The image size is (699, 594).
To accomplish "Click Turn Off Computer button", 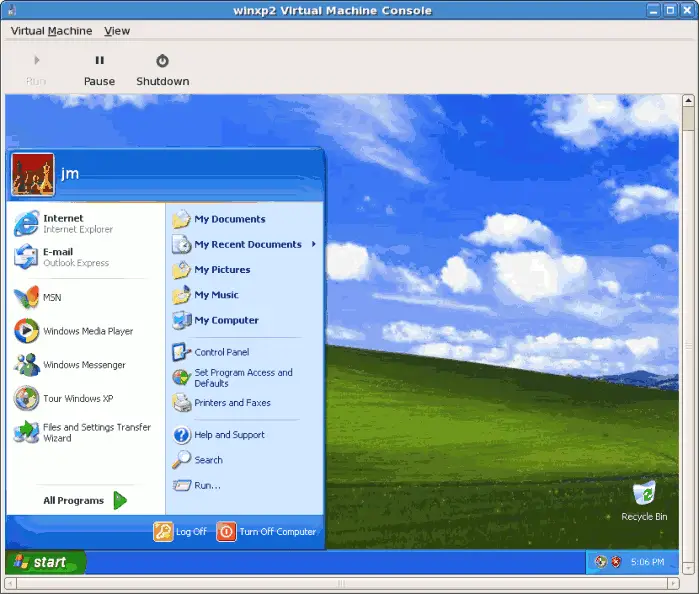I will click(266, 532).
